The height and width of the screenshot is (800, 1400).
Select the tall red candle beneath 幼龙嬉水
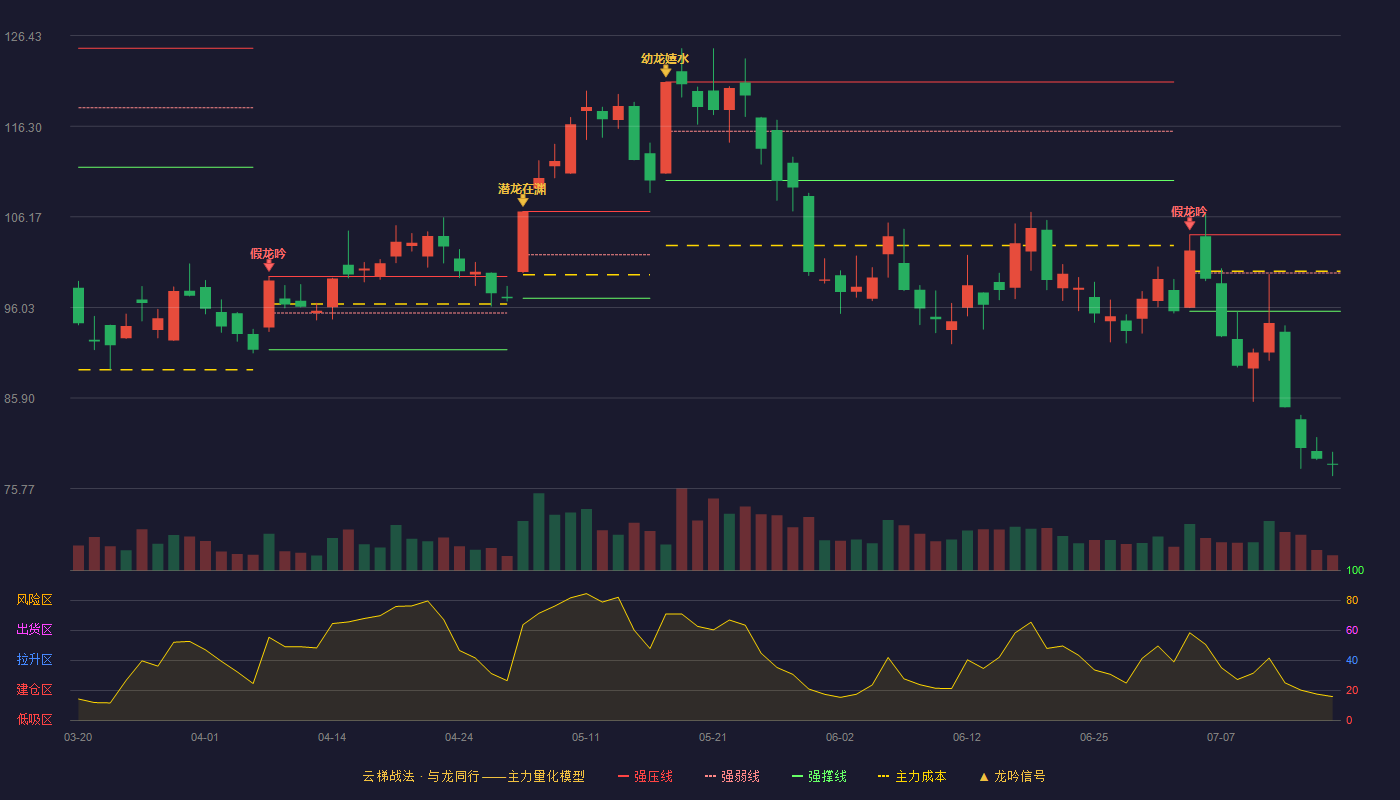point(666,127)
